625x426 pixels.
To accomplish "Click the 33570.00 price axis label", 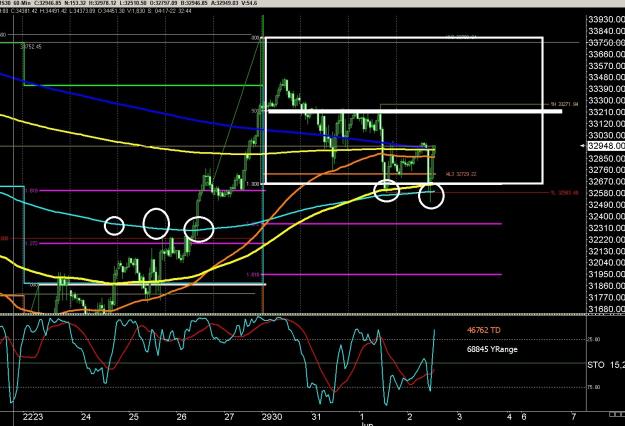I will (x=606, y=66).
